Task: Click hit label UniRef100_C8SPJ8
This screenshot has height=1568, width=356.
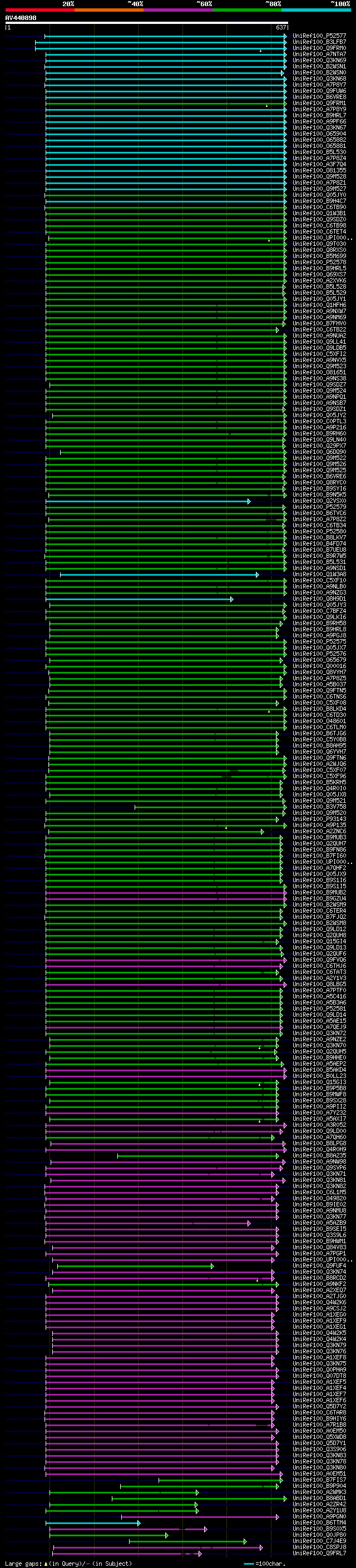Action: pos(319,1547)
